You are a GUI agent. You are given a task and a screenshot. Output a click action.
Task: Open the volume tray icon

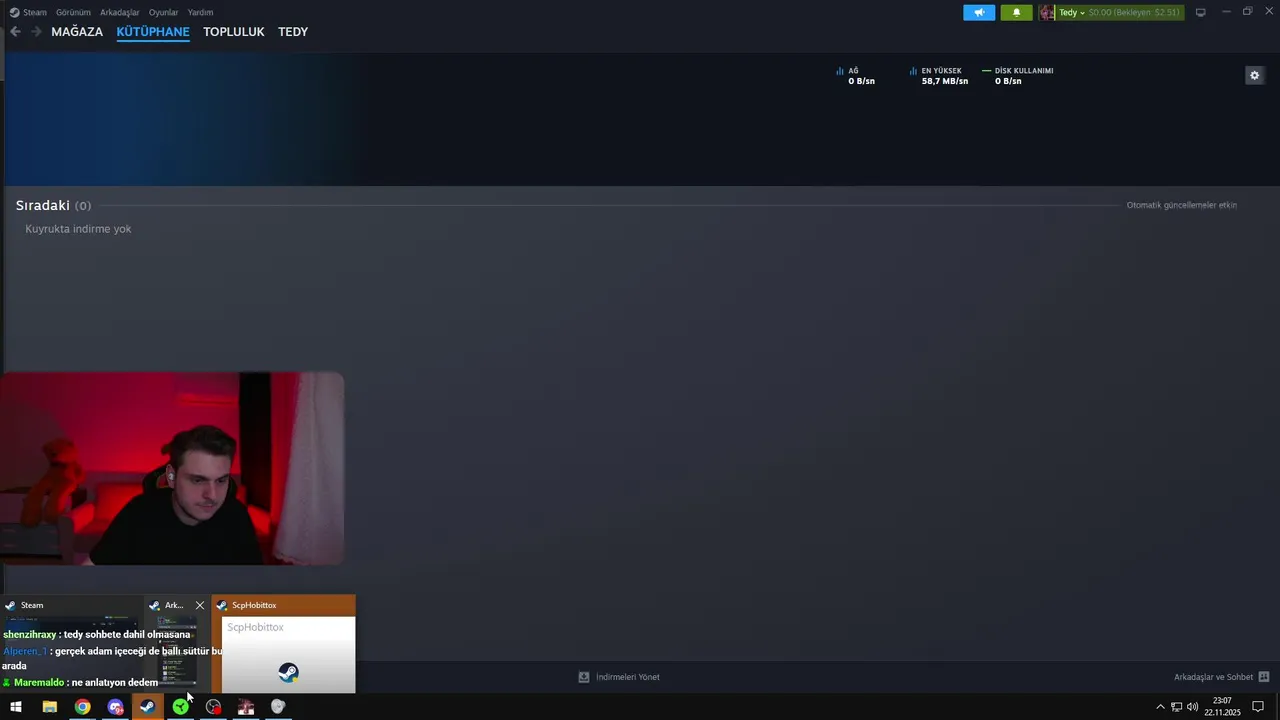tap(1192, 707)
